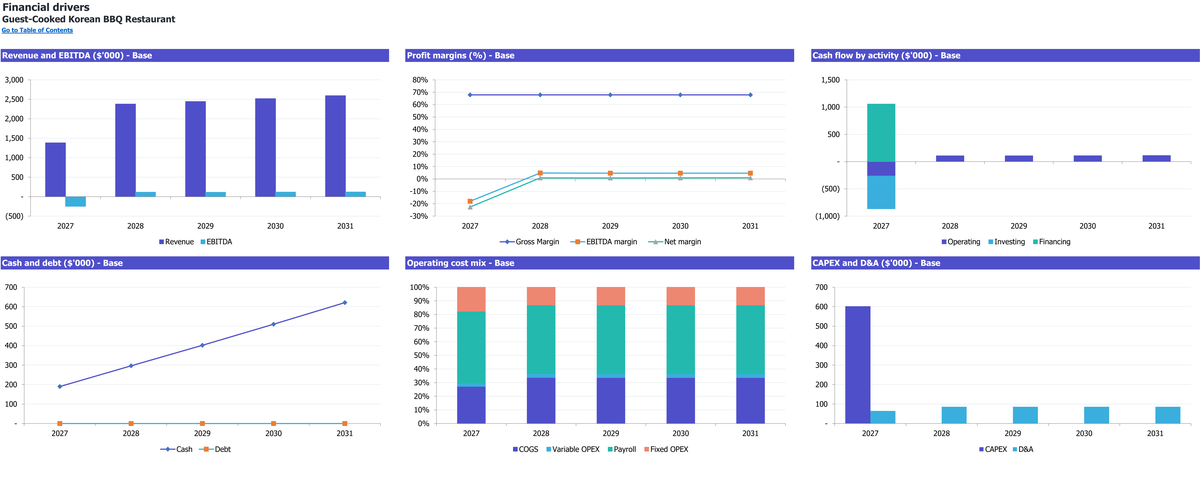Select the Cash legend entry
The image size is (1200, 503).
178,450
